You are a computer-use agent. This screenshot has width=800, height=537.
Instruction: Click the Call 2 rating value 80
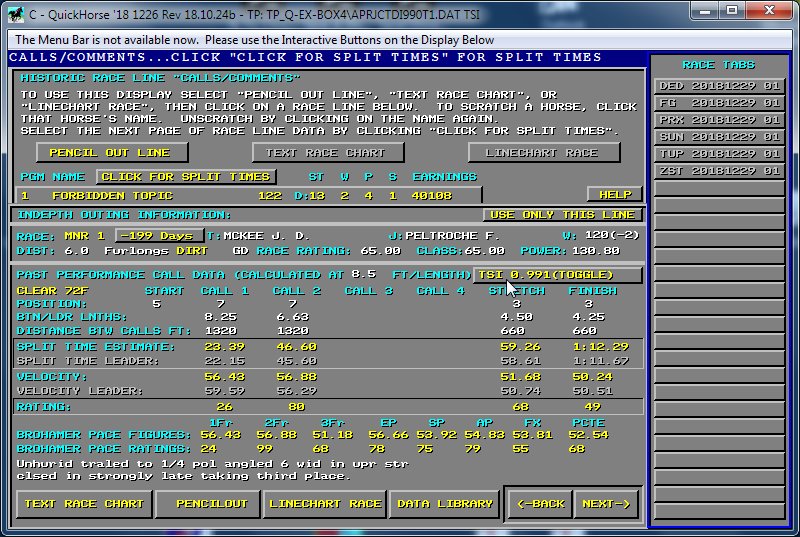pos(296,407)
